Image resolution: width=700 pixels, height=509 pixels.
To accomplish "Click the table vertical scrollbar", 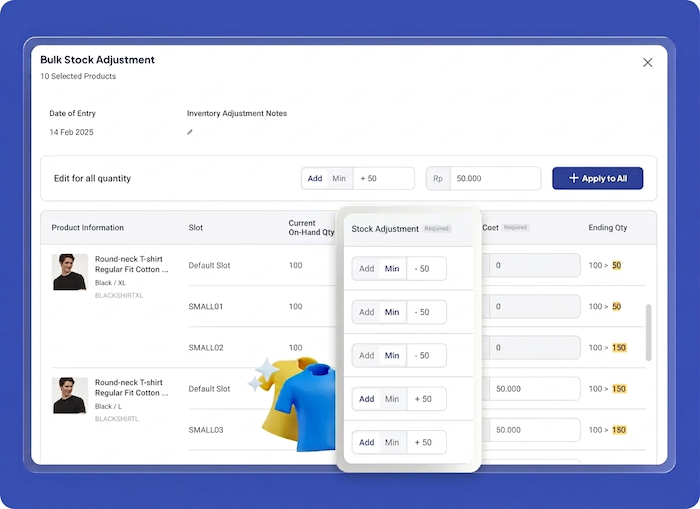I will (x=648, y=333).
